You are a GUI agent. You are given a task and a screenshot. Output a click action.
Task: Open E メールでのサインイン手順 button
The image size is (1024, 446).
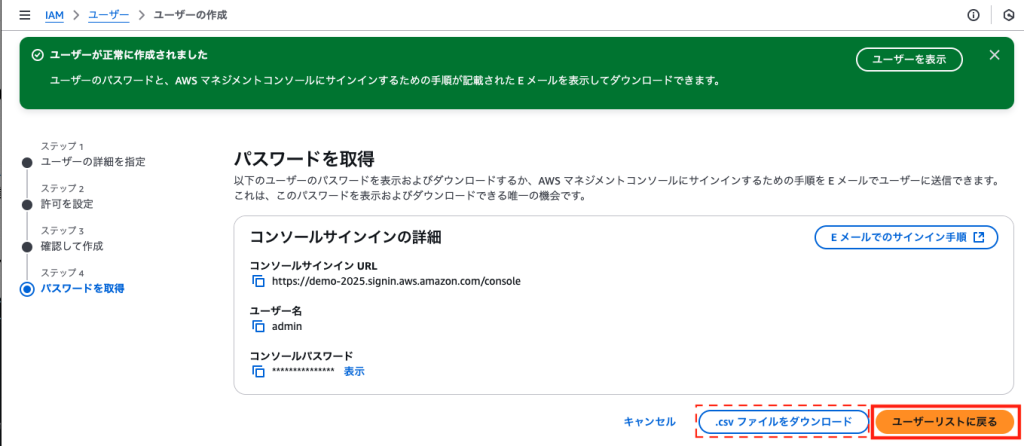[x=906, y=237]
